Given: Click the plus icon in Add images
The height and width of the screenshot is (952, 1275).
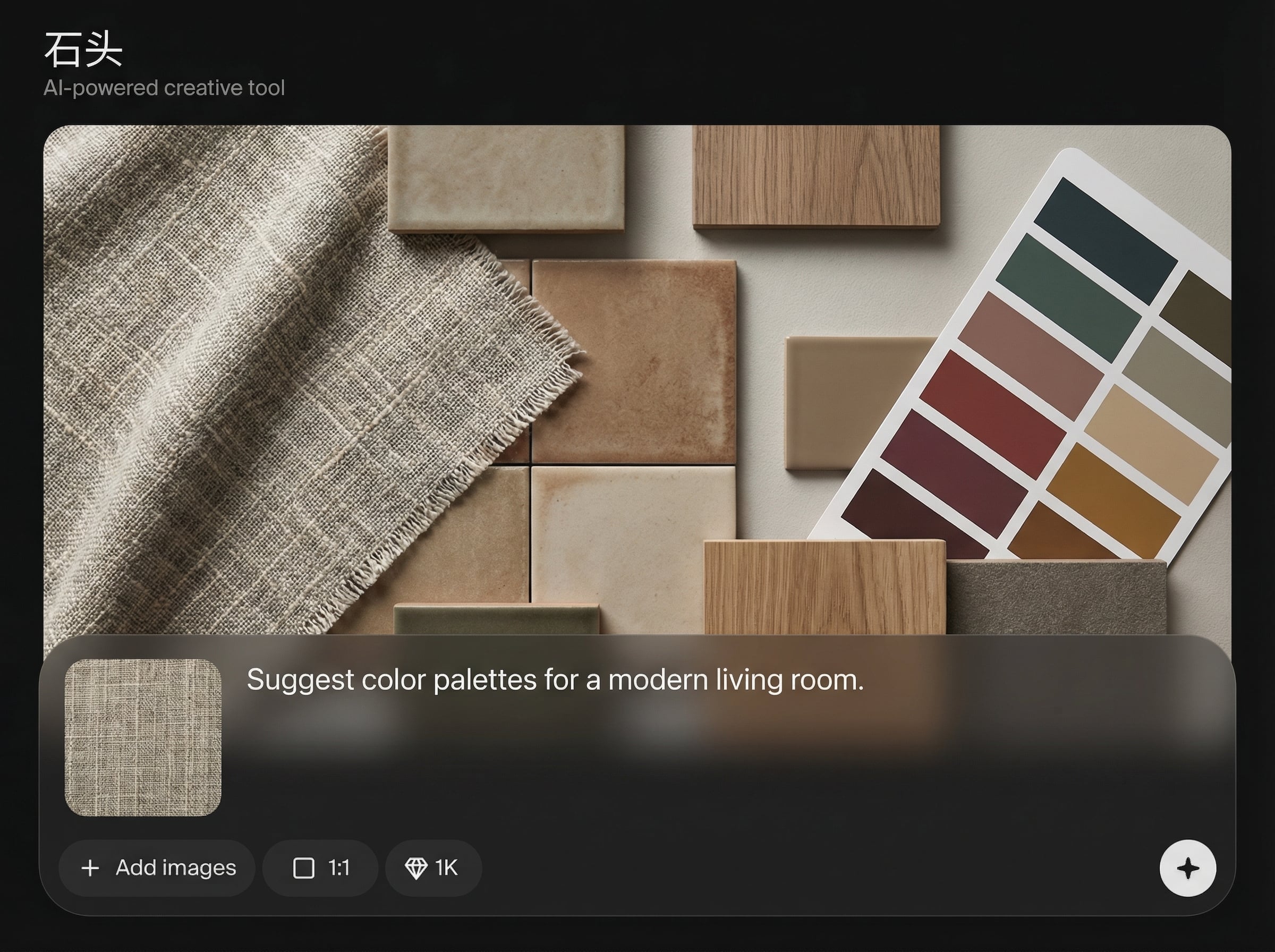Looking at the screenshot, I should 90,868.
